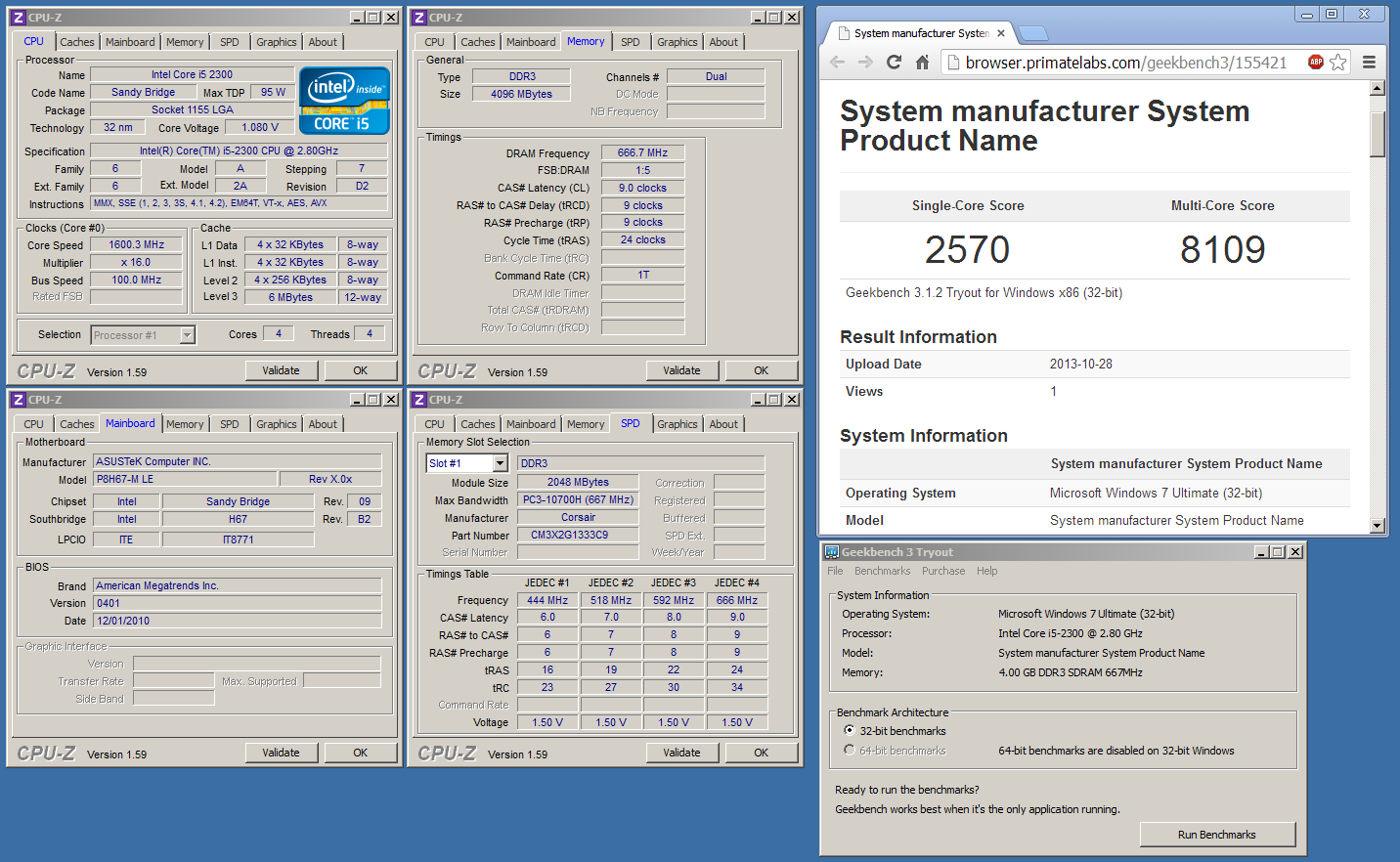The image size is (1400, 862).
Task: Select the 32-bit benchmarks radio button
Action: 849,730
